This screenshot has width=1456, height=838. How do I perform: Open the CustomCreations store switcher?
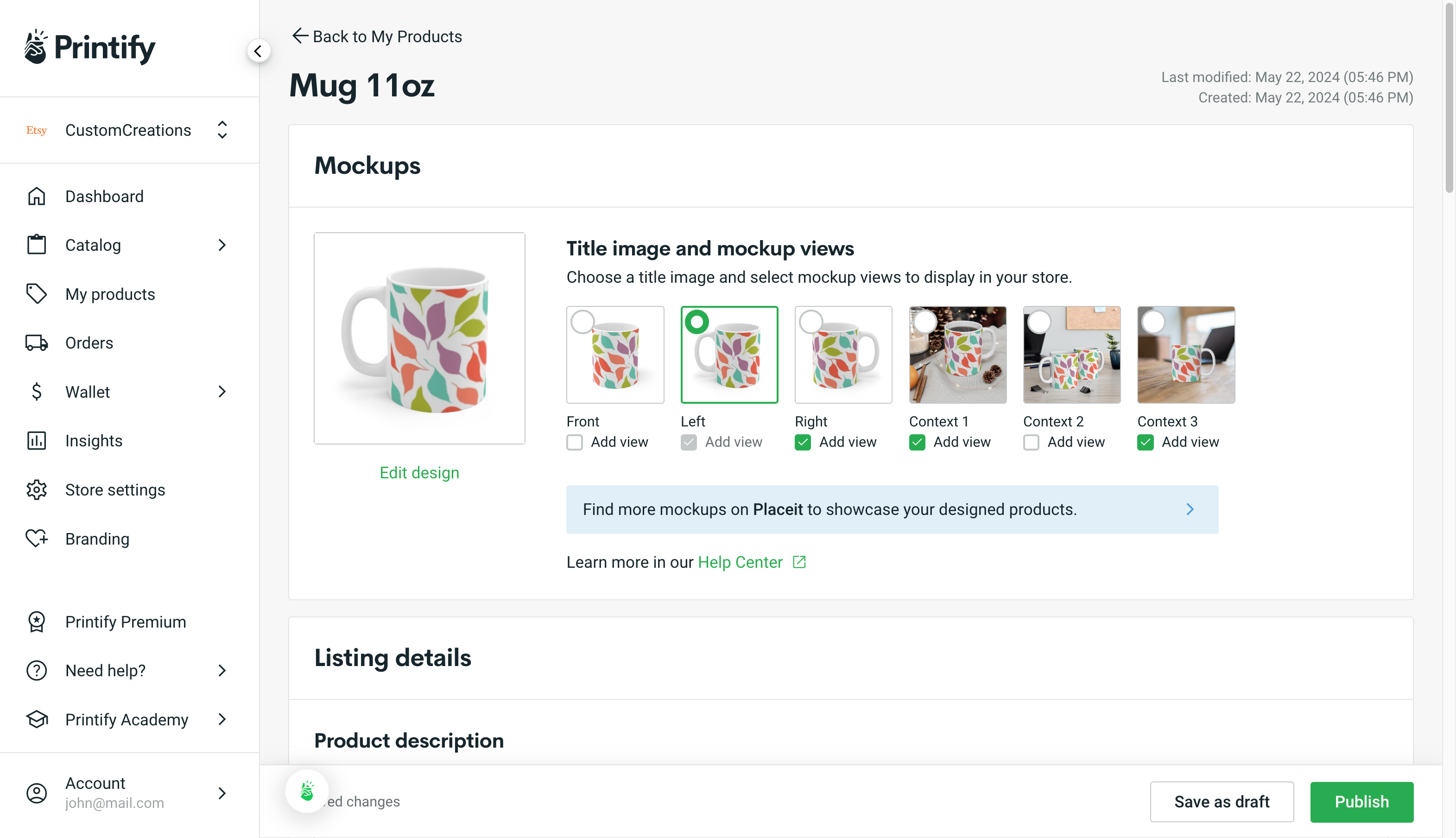click(x=222, y=130)
